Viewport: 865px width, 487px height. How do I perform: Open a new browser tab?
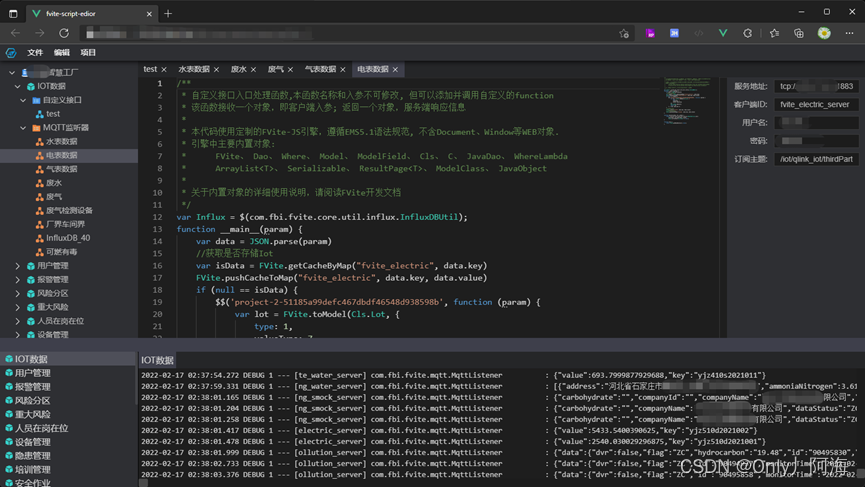coord(168,13)
